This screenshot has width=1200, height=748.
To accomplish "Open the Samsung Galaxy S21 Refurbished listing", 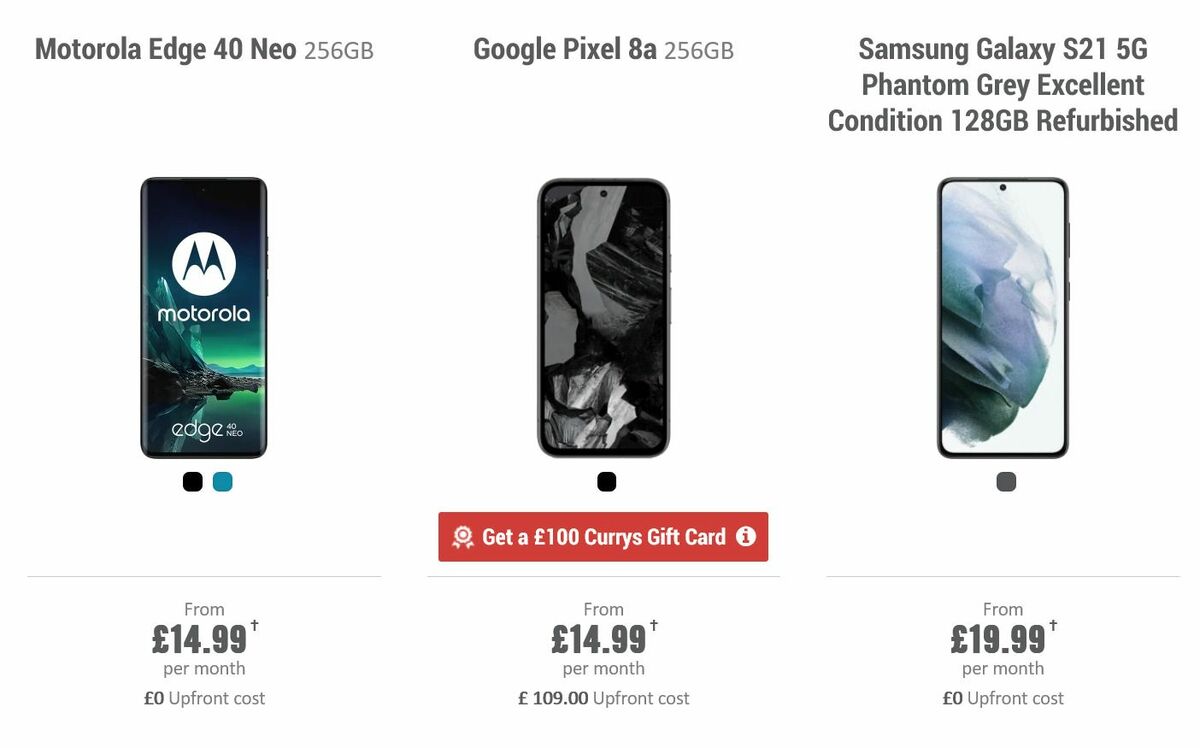I will pyautogui.click(x=1002, y=85).
